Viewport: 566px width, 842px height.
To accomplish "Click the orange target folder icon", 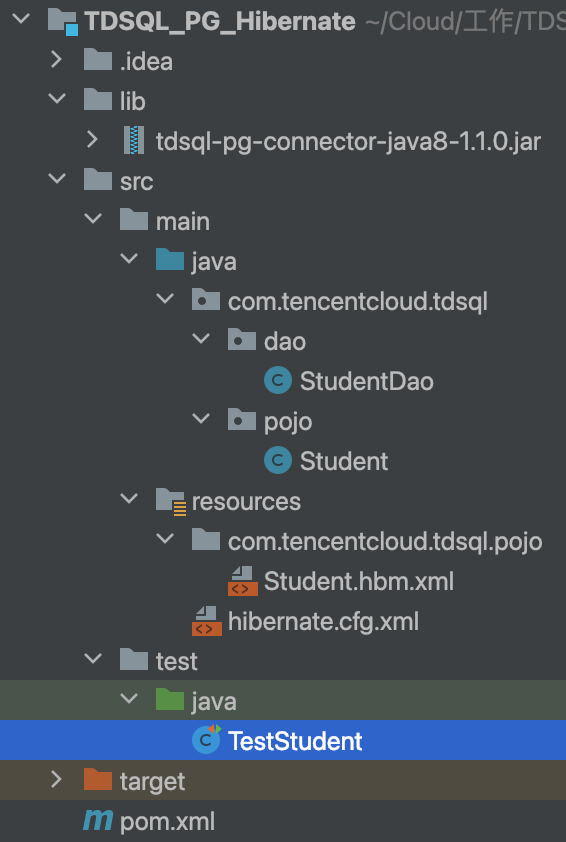I will 98,780.
